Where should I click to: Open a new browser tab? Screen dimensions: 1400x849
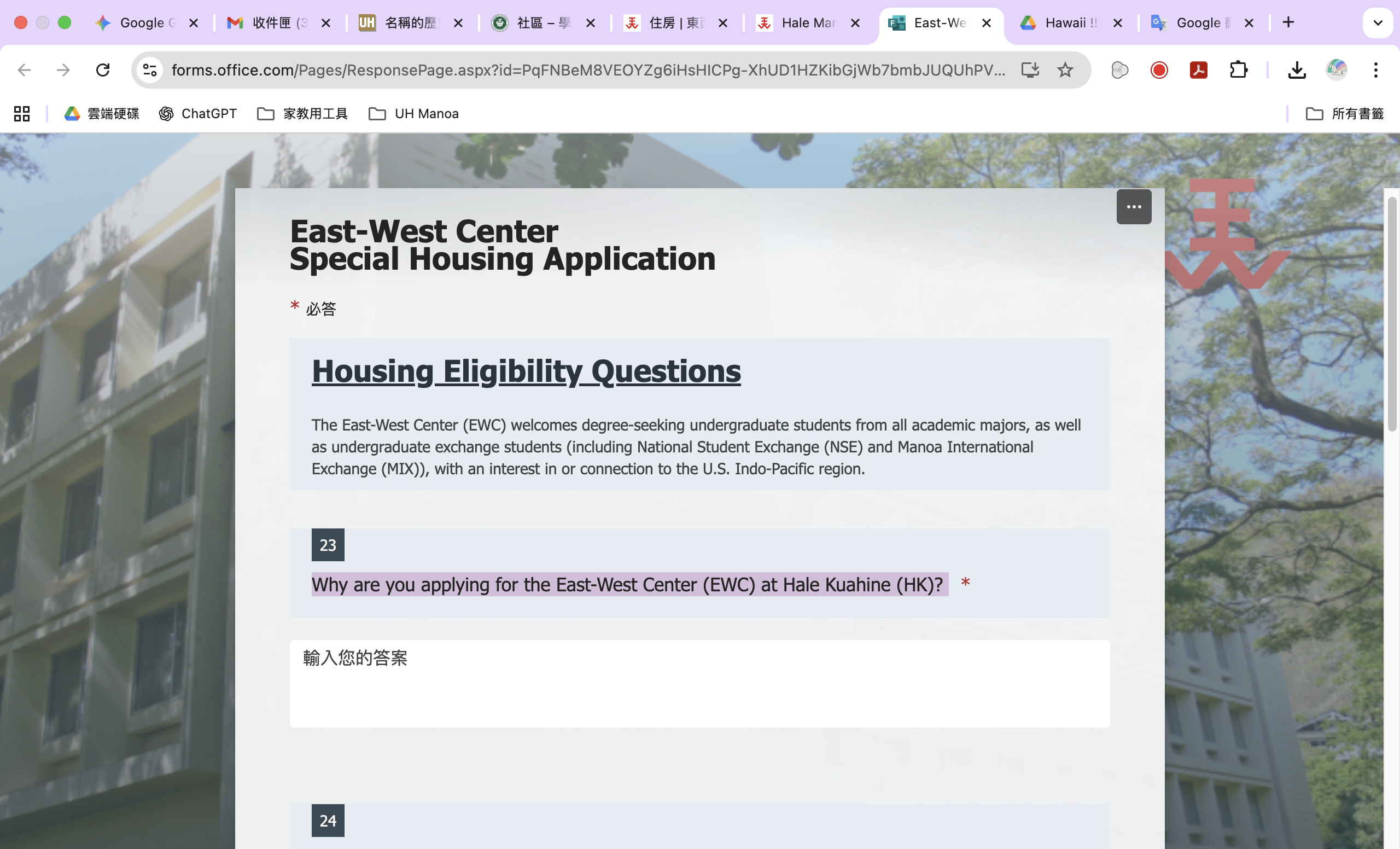pos(1288,23)
